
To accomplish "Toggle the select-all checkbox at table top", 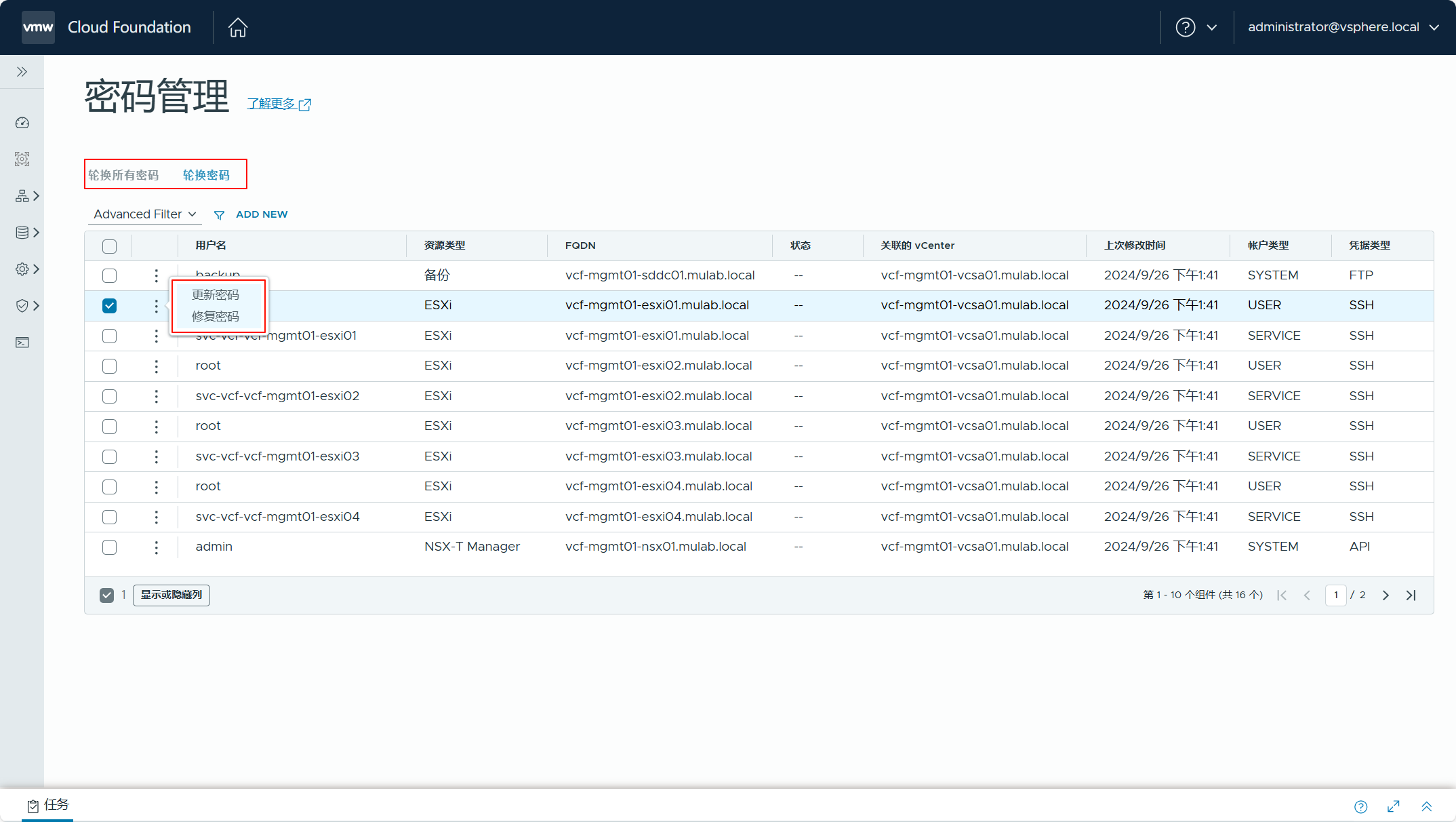I will (x=110, y=245).
